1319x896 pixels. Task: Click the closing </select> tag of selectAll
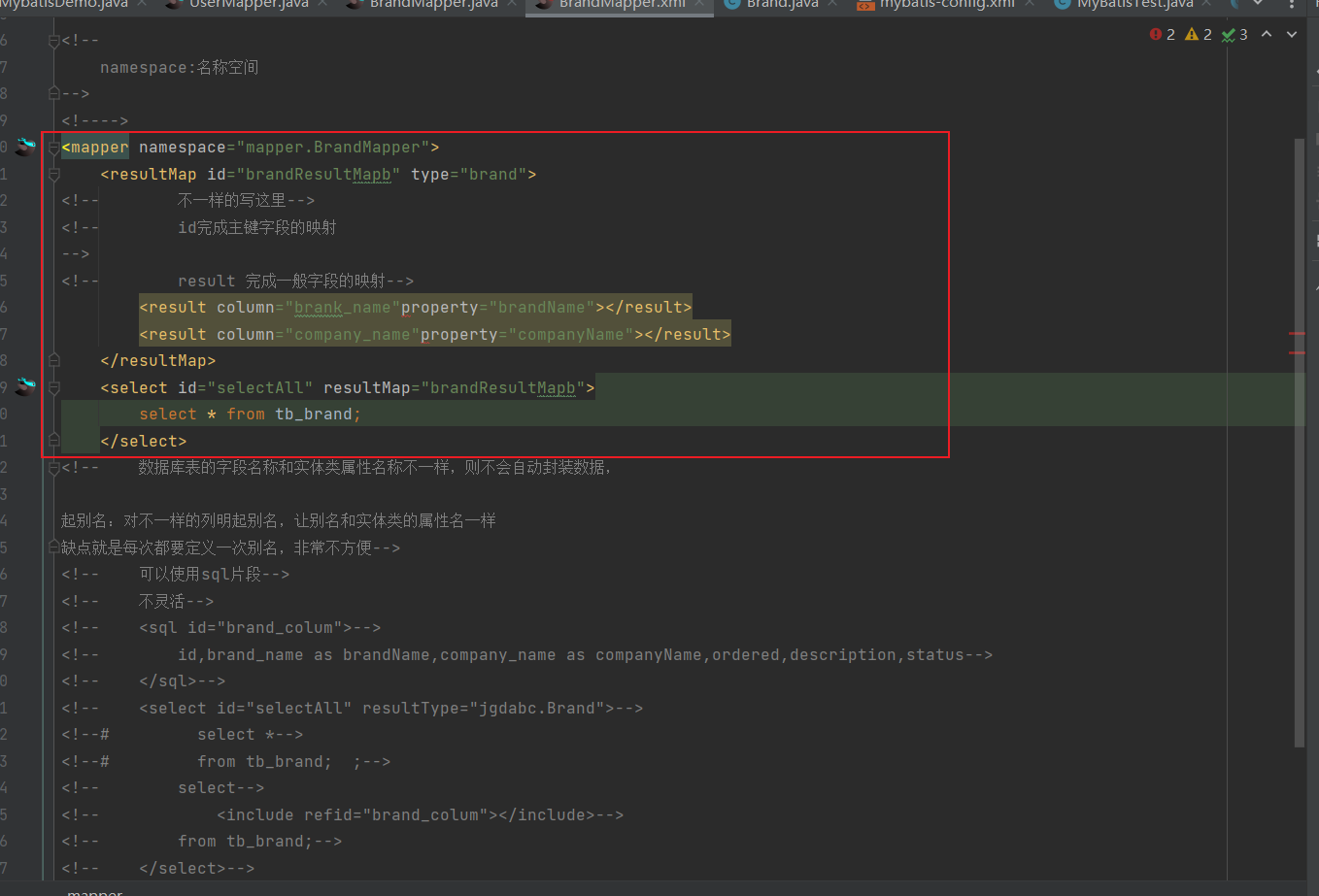click(x=144, y=442)
